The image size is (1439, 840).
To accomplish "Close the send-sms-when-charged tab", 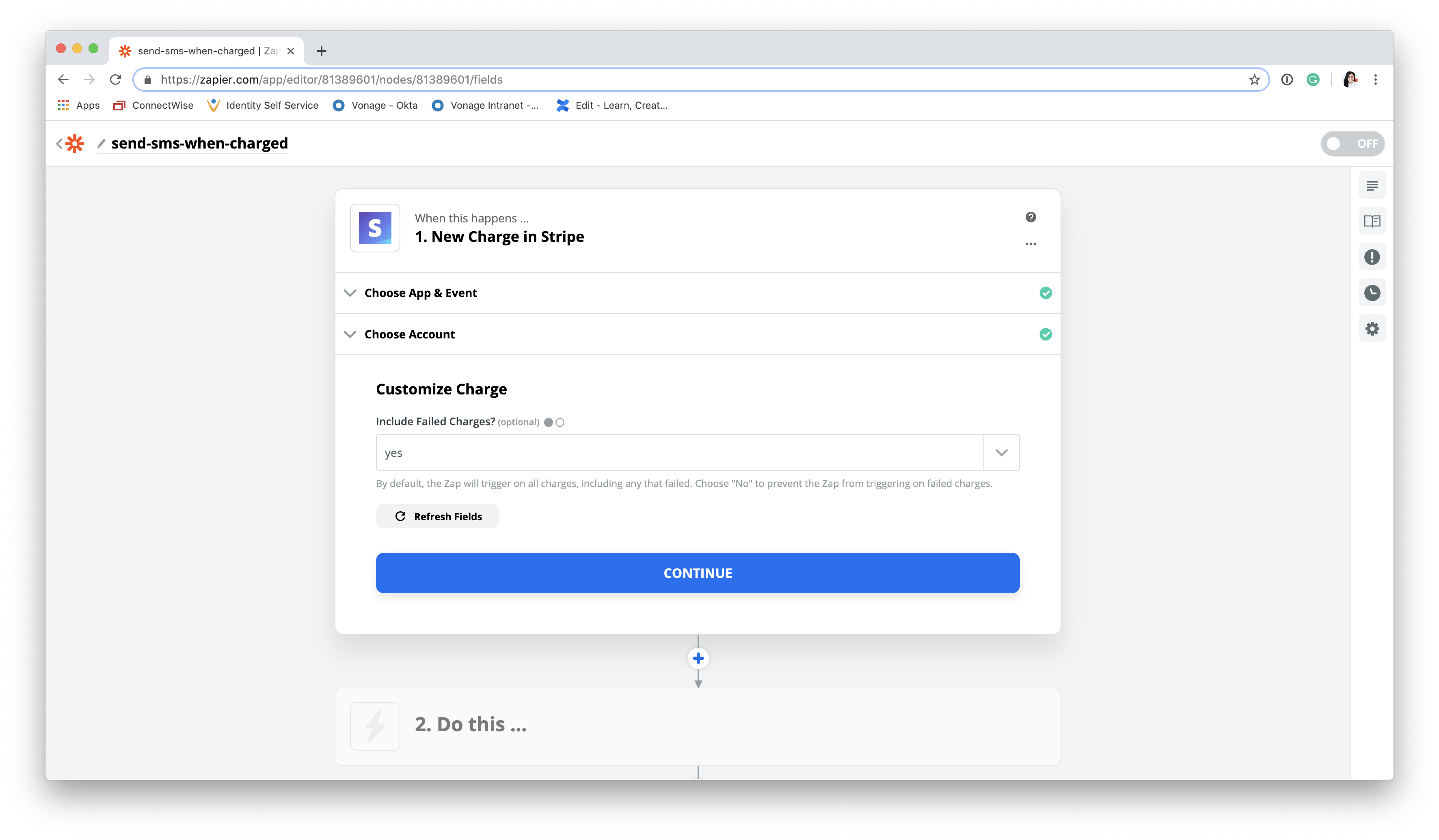I will 291,52.
